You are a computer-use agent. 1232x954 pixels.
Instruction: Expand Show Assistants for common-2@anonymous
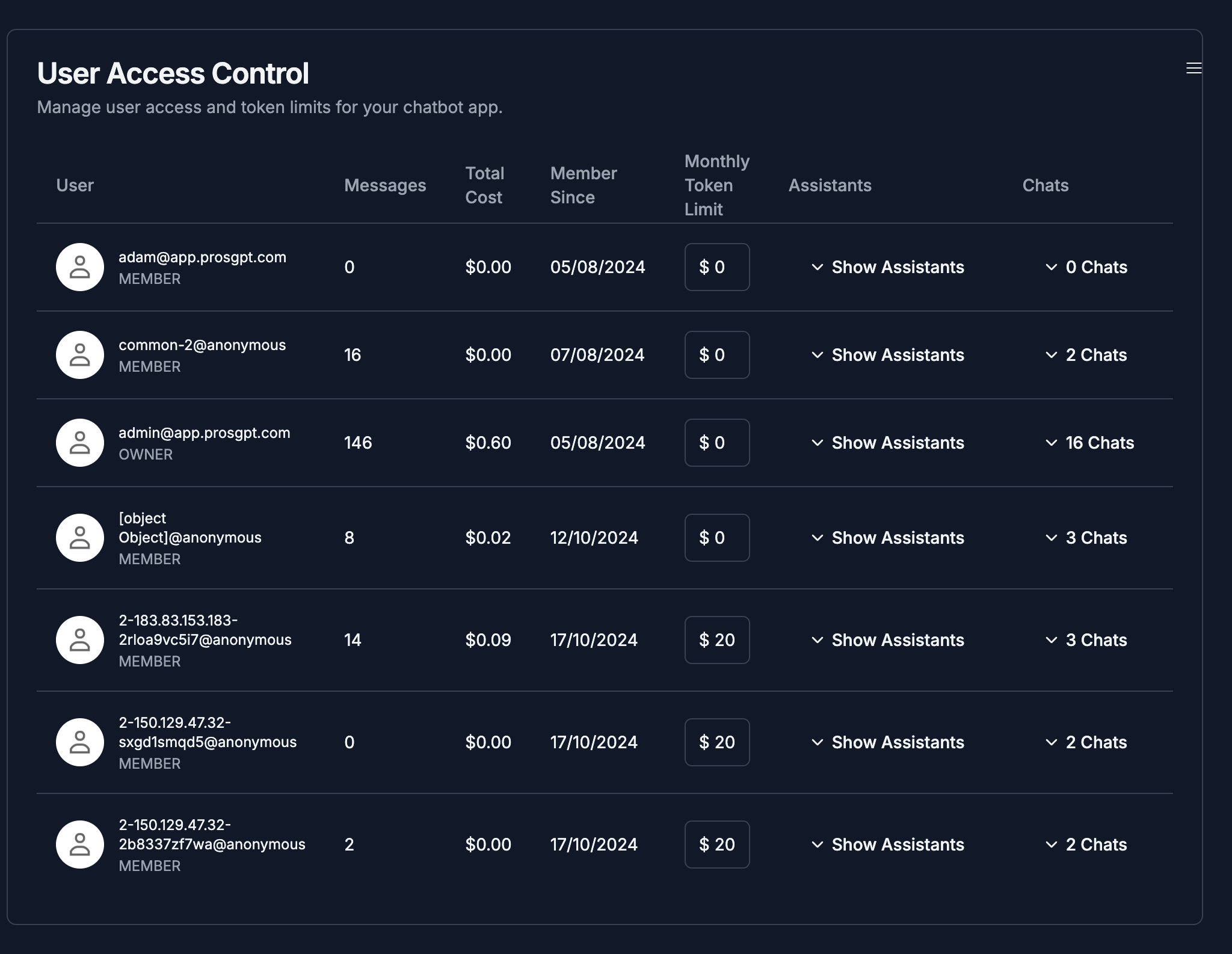coord(887,355)
